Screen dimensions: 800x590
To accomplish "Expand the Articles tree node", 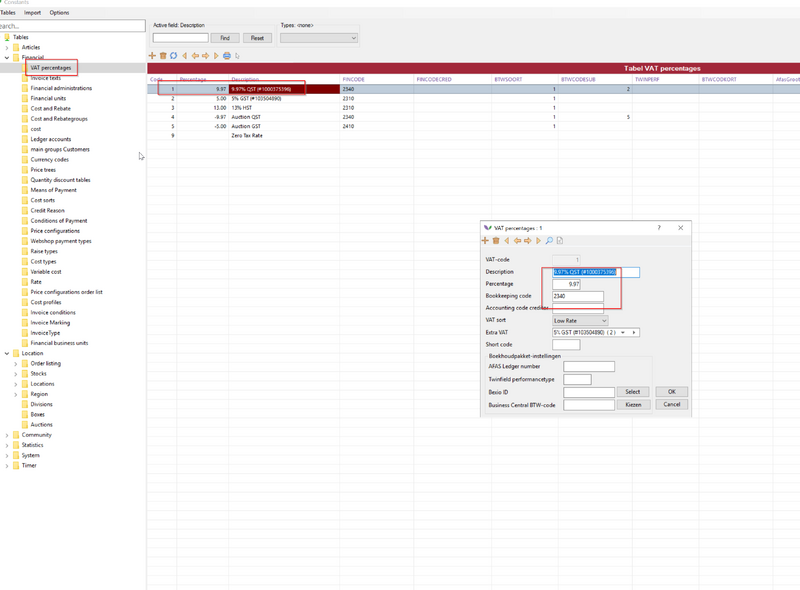I will 7,47.
